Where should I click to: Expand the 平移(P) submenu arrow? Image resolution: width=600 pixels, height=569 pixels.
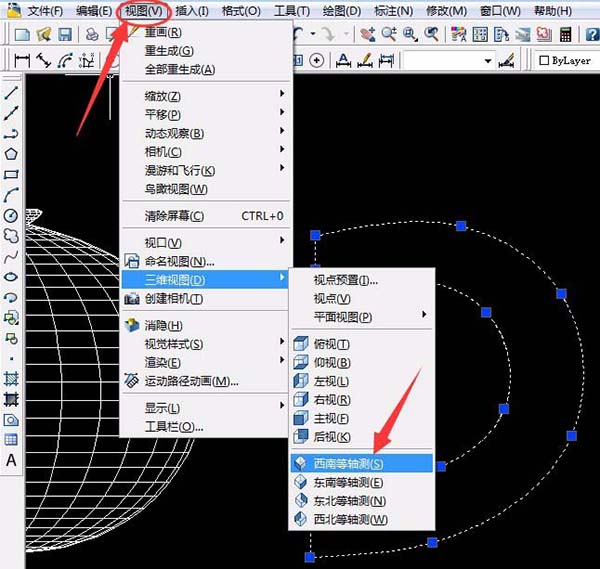click(x=282, y=112)
